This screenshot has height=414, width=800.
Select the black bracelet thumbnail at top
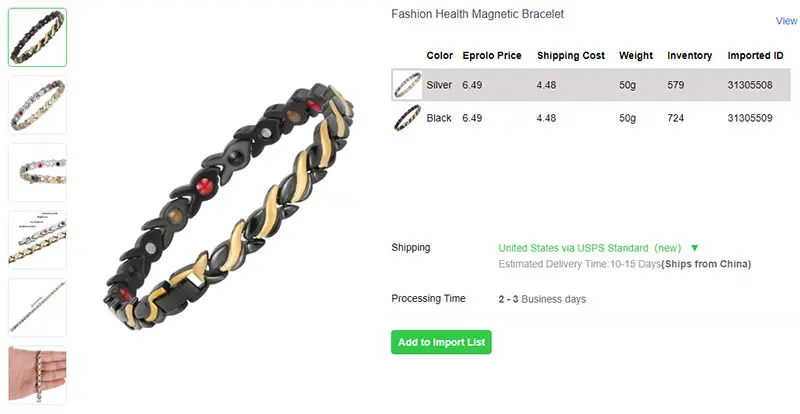[37, 37]
